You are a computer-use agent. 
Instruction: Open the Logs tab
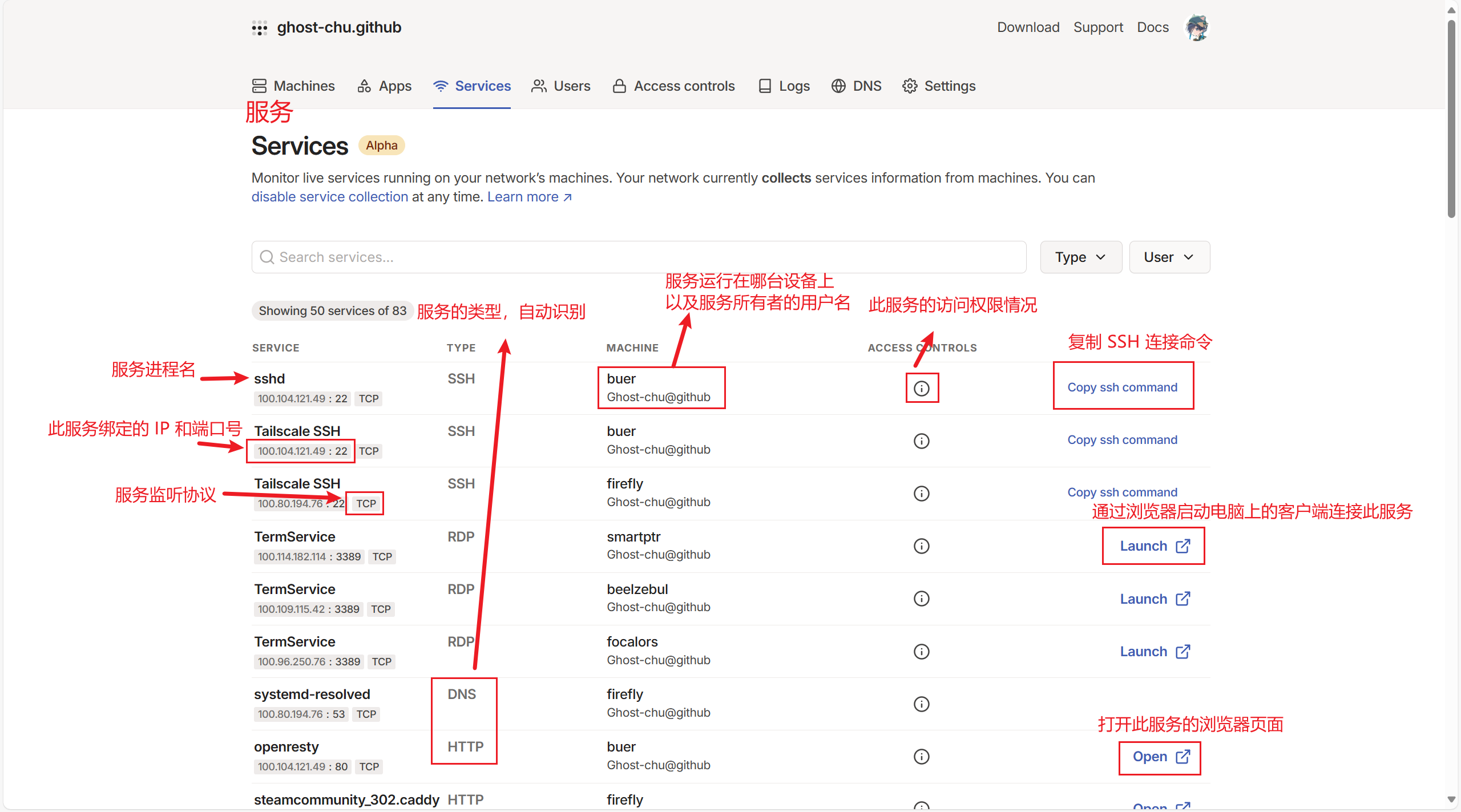784,86
